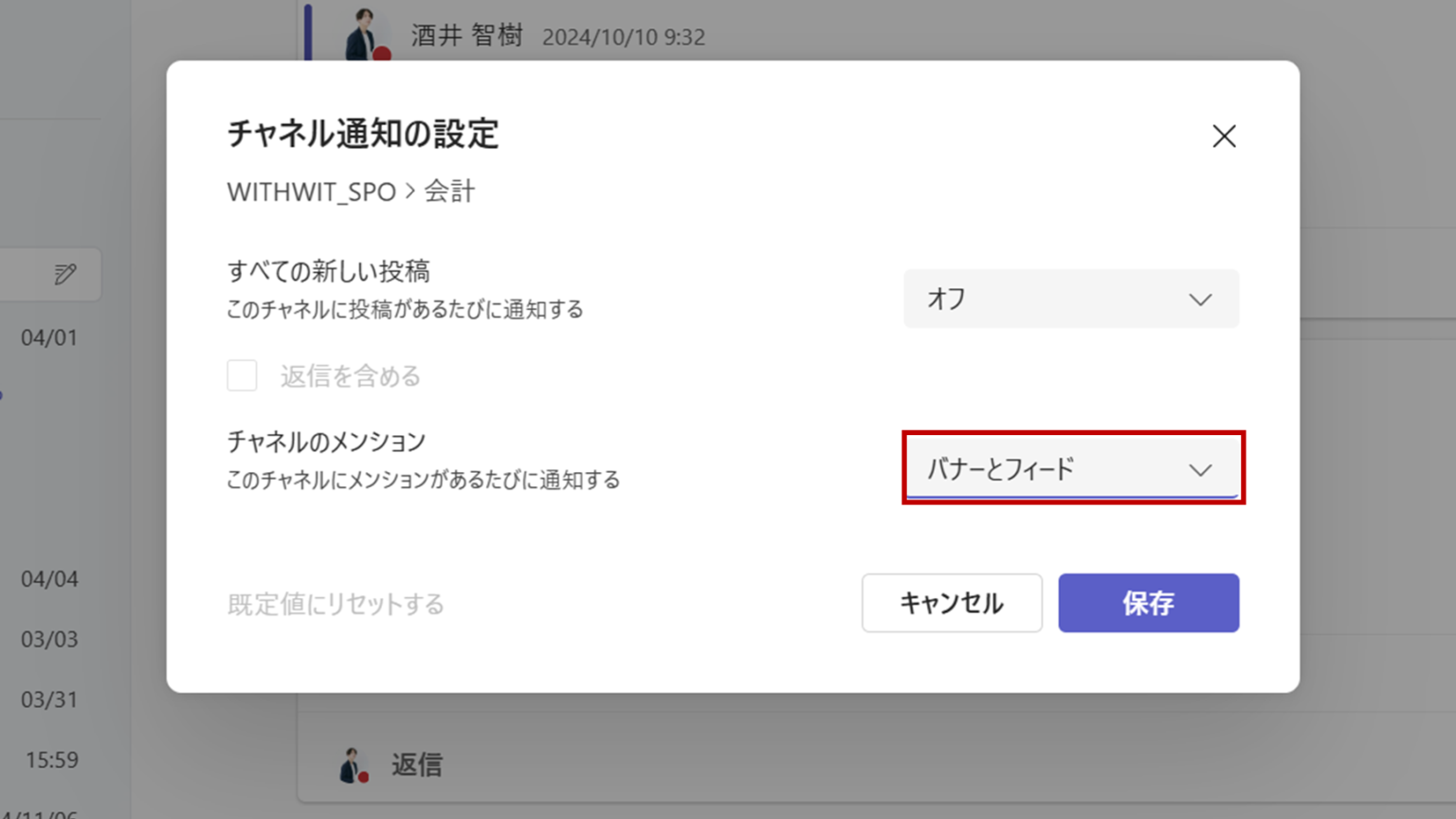Click the blue unread indicator dot in sidebar
Screen dimensions: 1456x819
[x=2, y=395]
